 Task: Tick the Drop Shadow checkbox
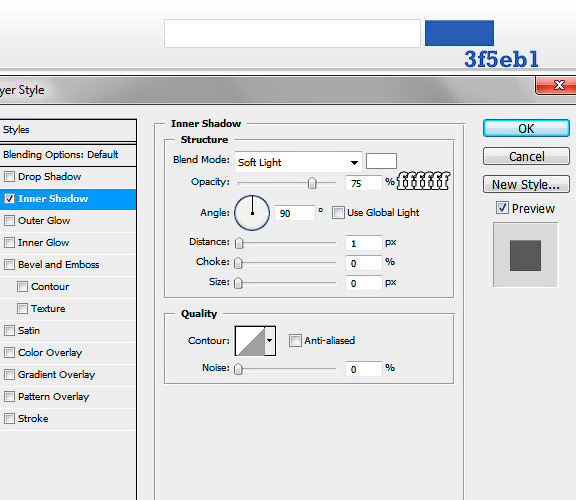click(x=9, y=176)
